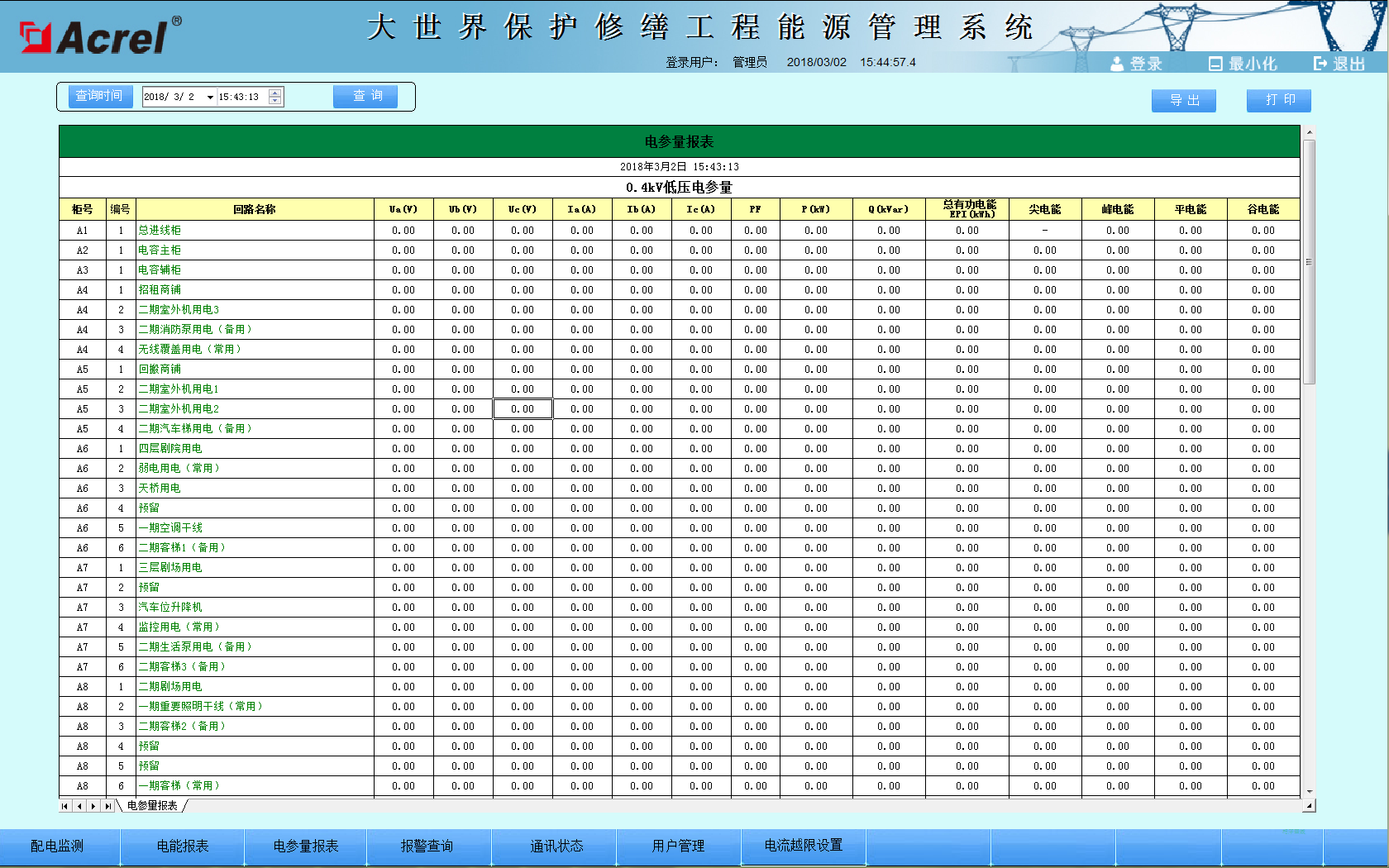Select 二期客梯1（备用）row name
Image resolution: width=1389 pixels, height=868 pixels.
click(x=182, y=548)
